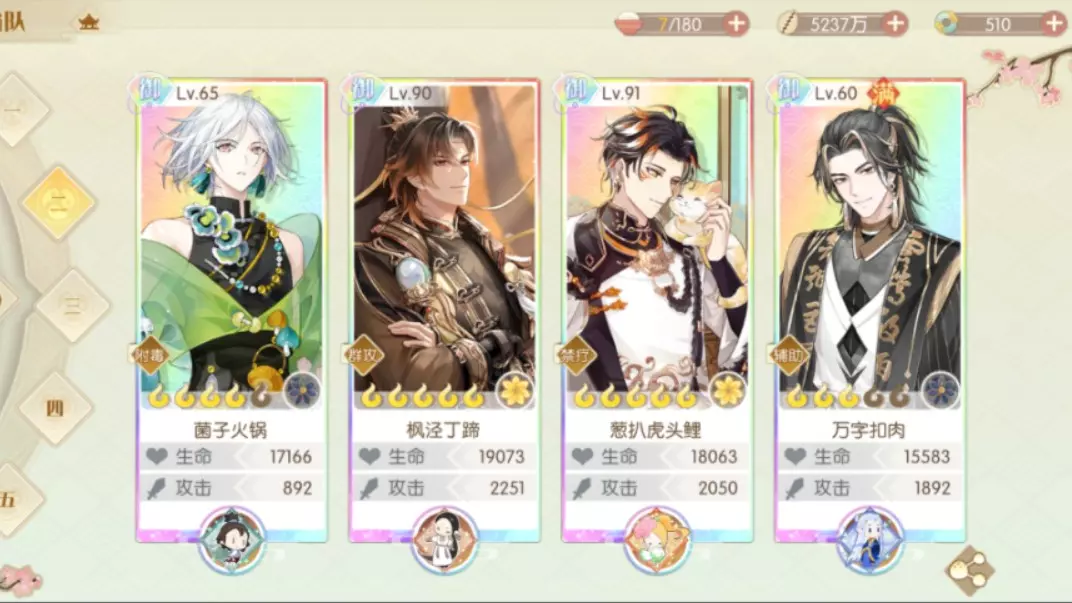
Task: Tap the gold flower badge on 枫泾丁蹄
Action: (514, 391)
